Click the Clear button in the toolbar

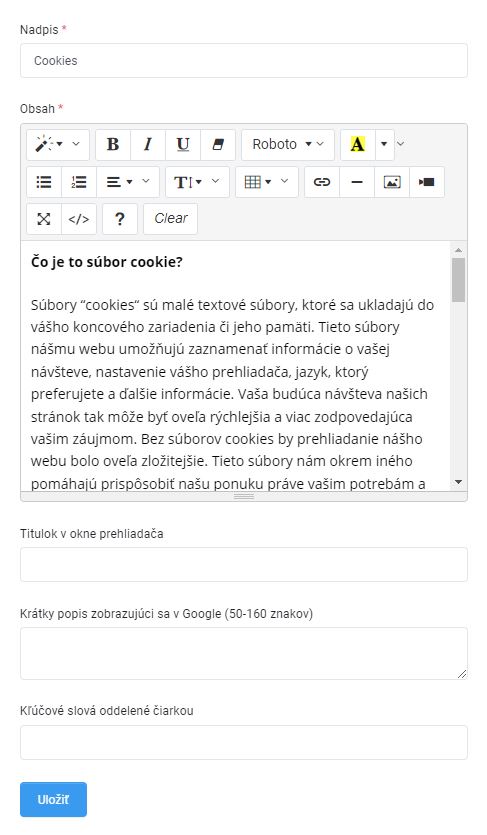170,219
